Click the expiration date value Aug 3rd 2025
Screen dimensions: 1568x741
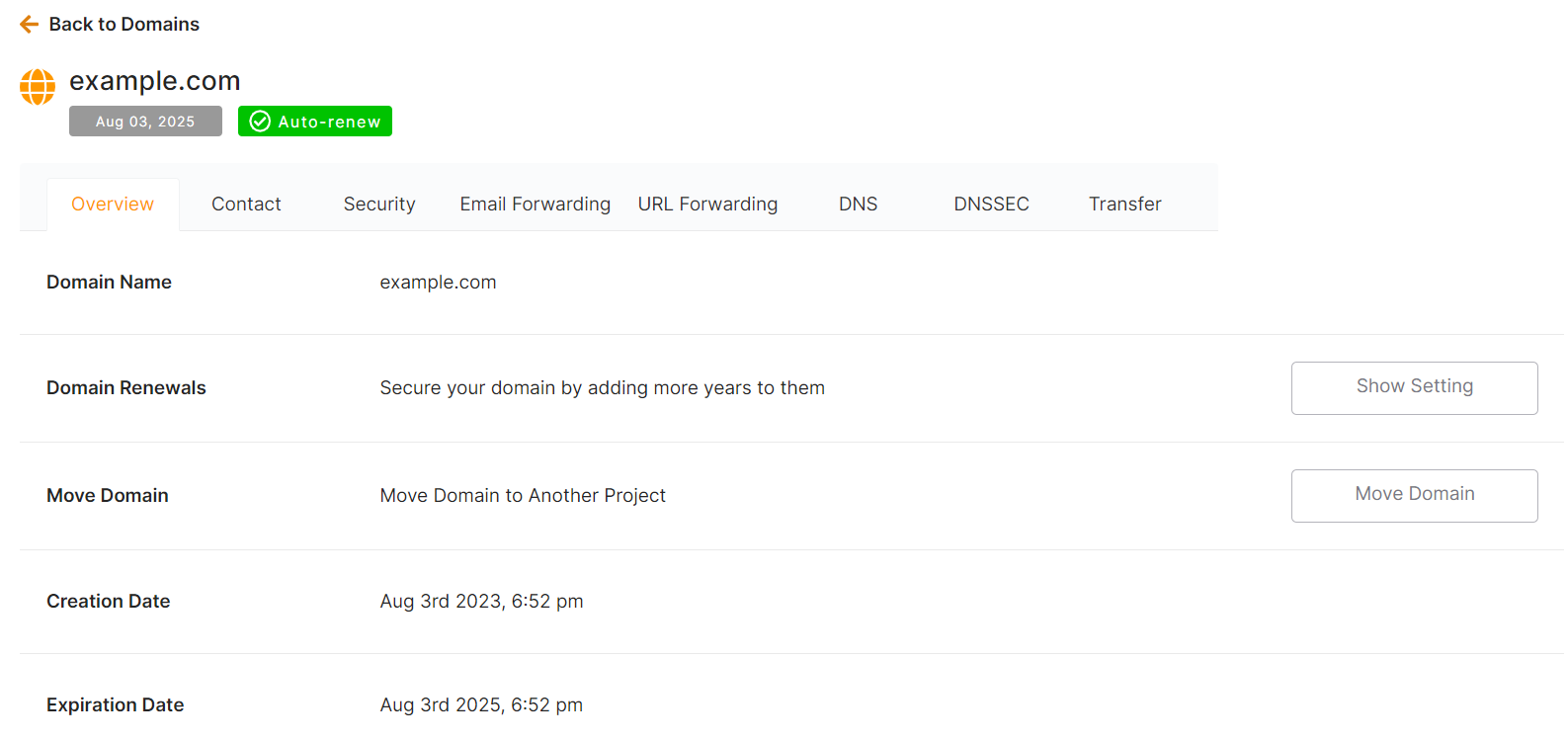click(481, 705)
